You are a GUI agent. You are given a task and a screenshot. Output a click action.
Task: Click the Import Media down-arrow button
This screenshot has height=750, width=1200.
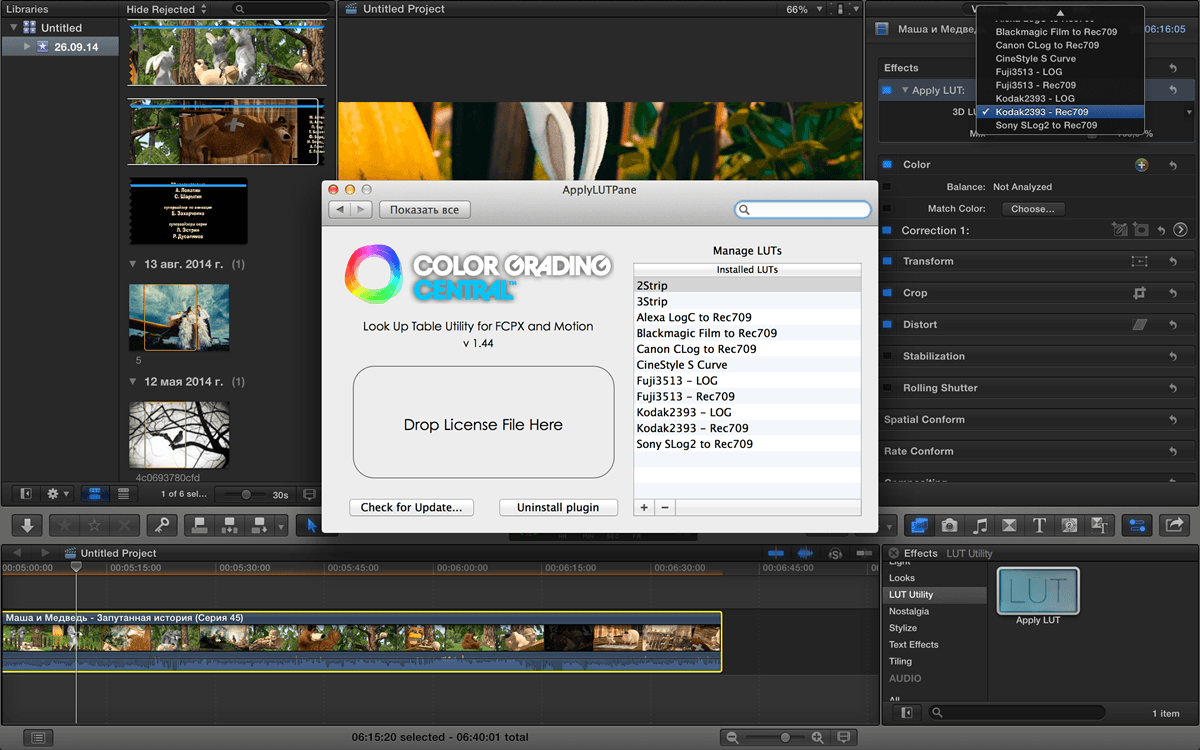(27, 525)
